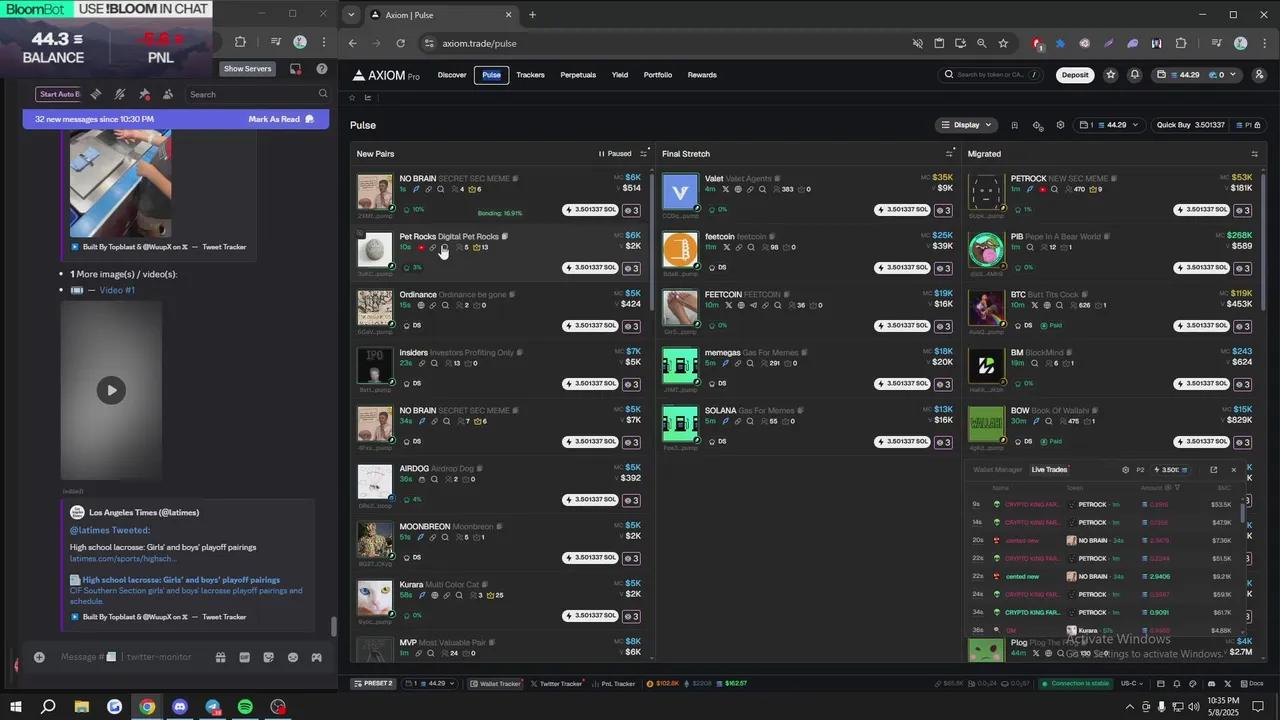Expand the wallet balance dropdown in header
The image size is (1280, 720).
(x=1197, y=75)
